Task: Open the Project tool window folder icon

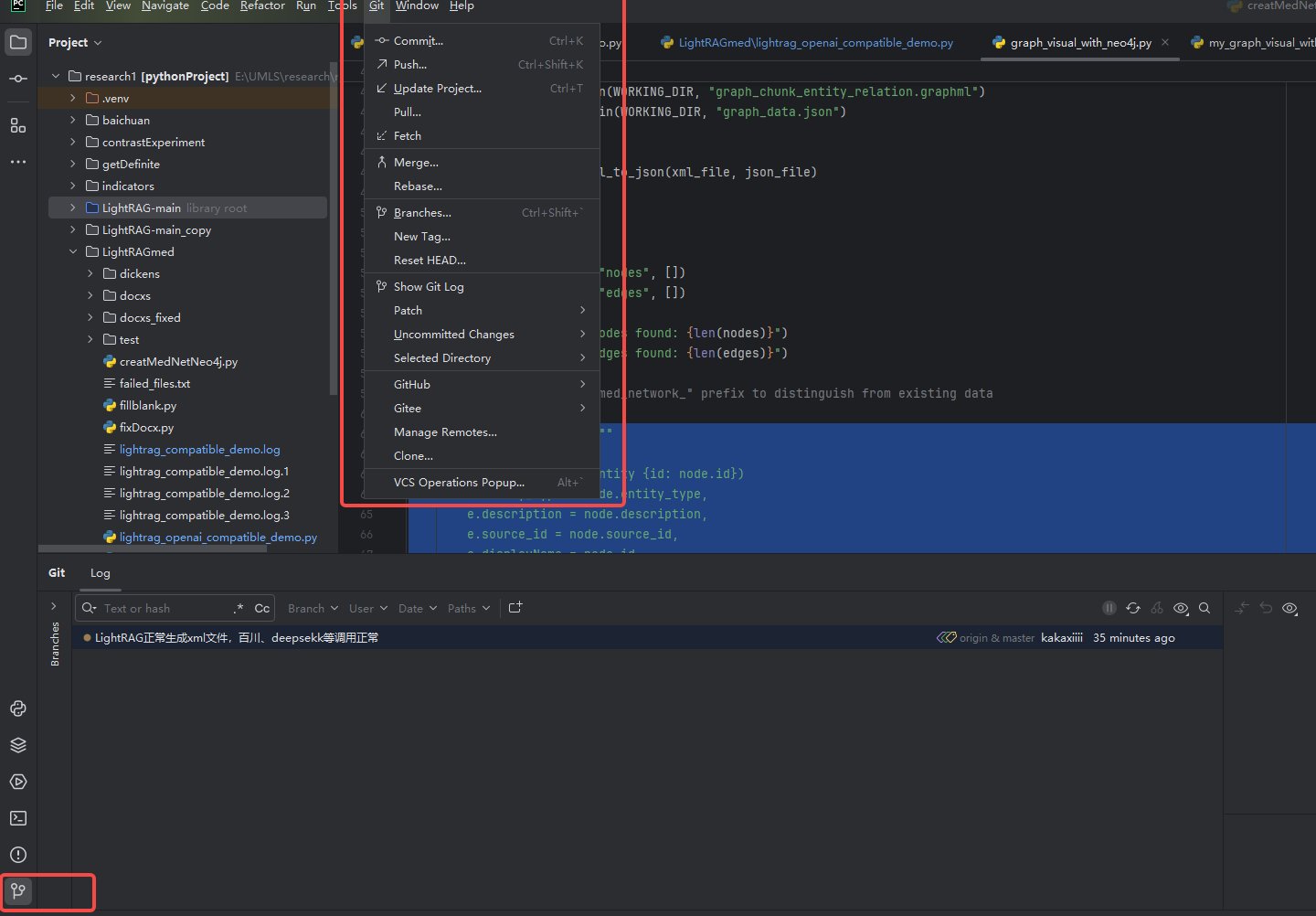Action: pos(18,42)
